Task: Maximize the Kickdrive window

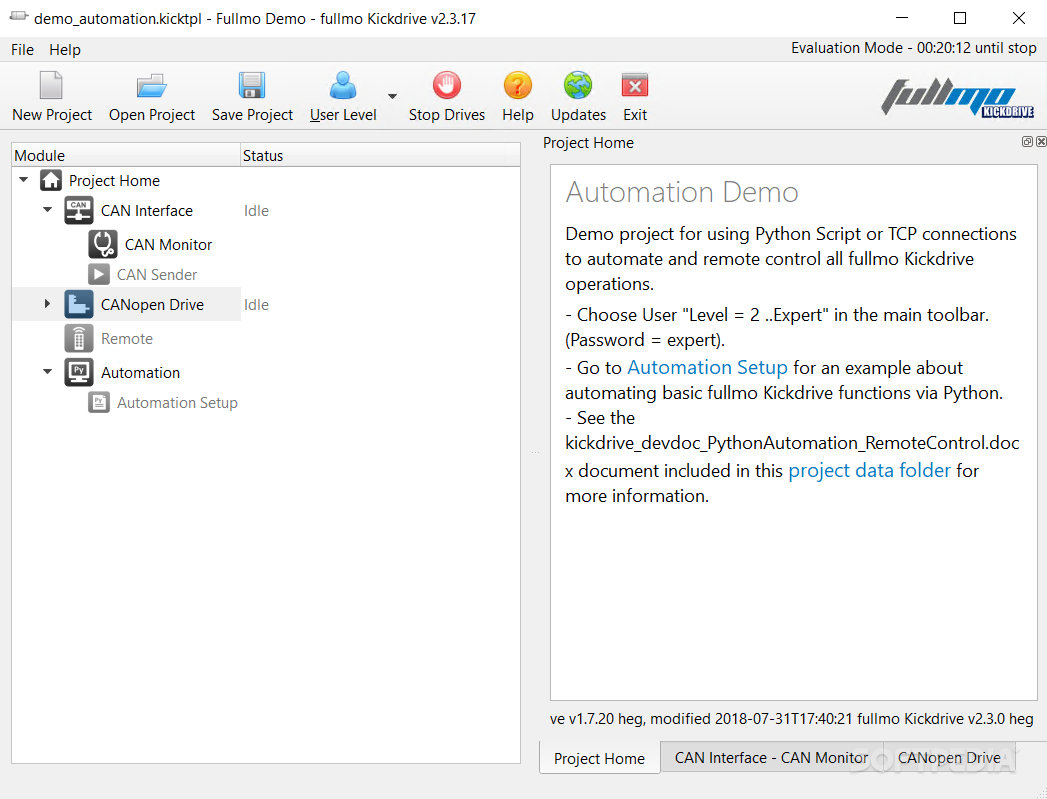Action: coord(960,18)
